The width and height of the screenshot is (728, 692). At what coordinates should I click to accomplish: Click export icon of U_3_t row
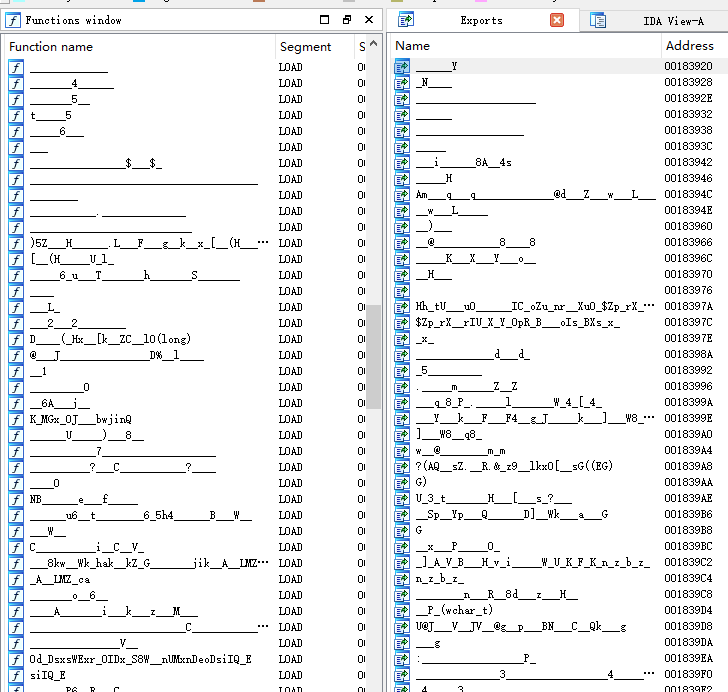coord(402,498)
